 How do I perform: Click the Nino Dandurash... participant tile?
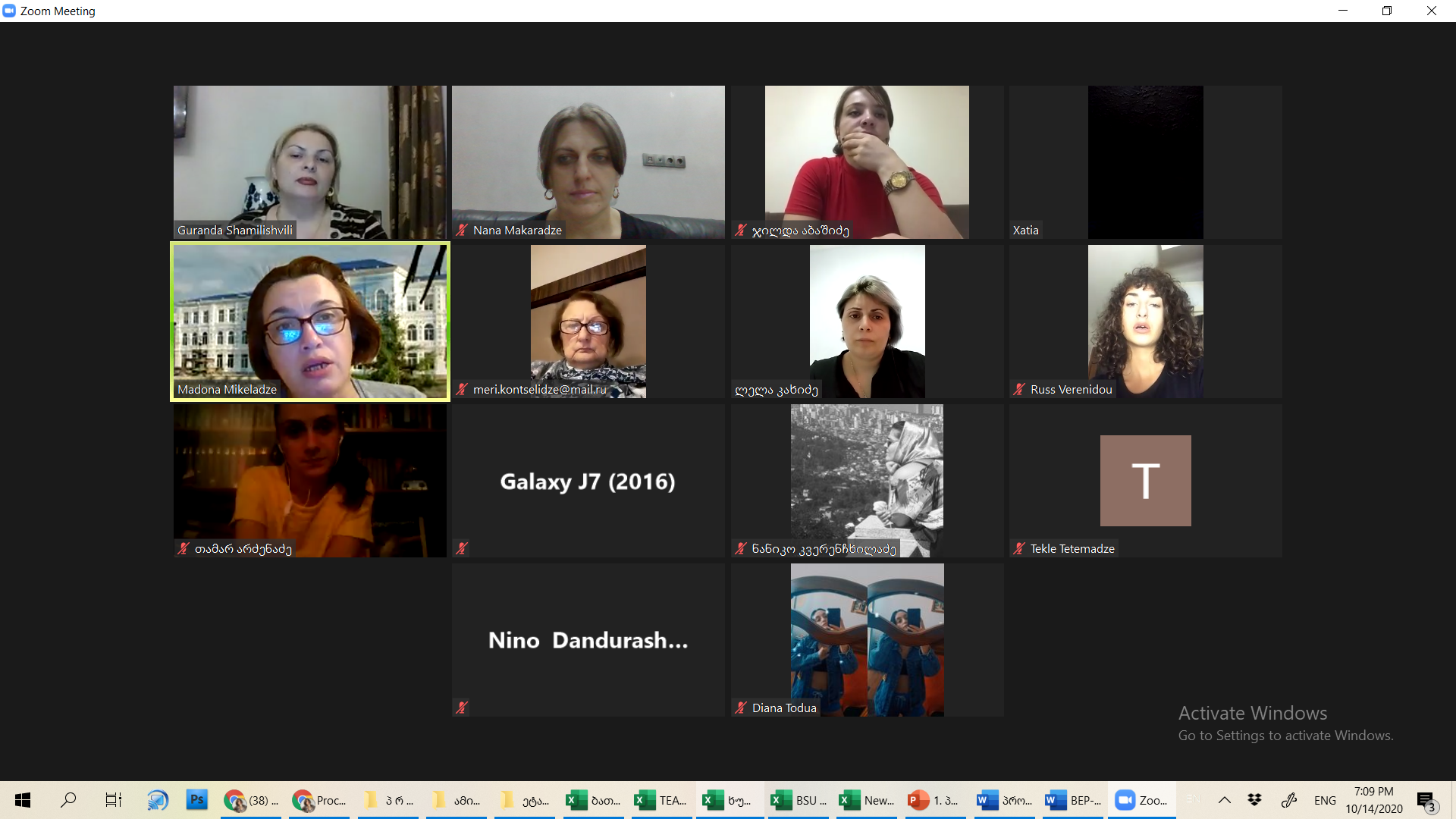[x=588, y=640]
